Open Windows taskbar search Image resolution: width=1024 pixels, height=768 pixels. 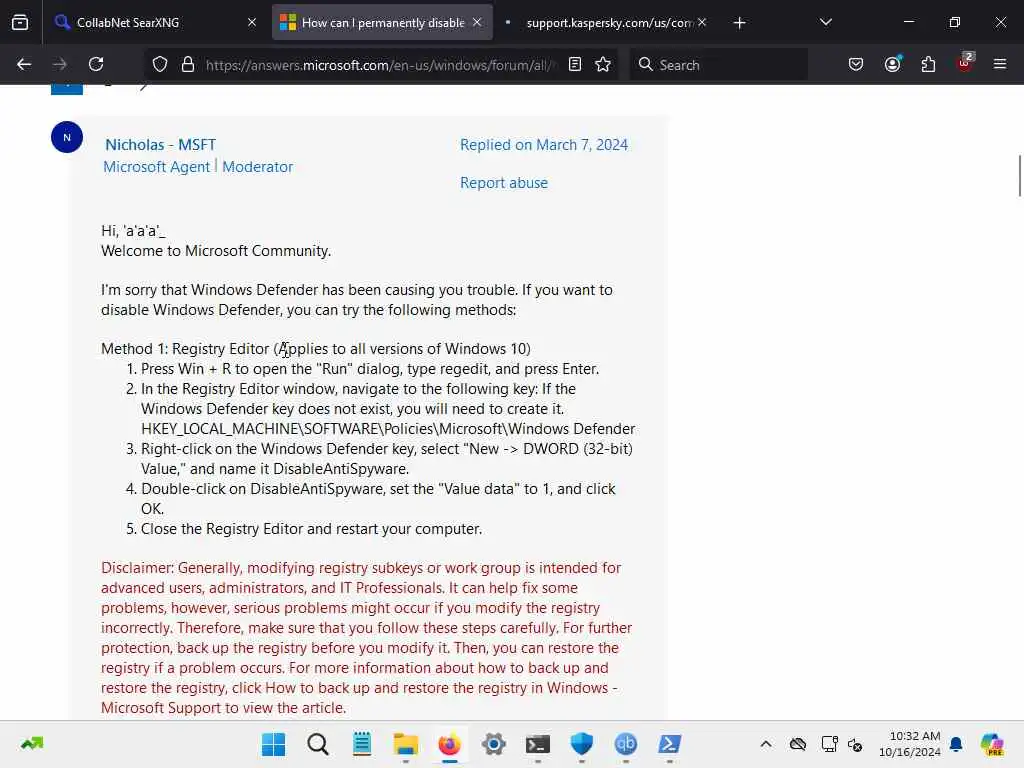[318, 744]
